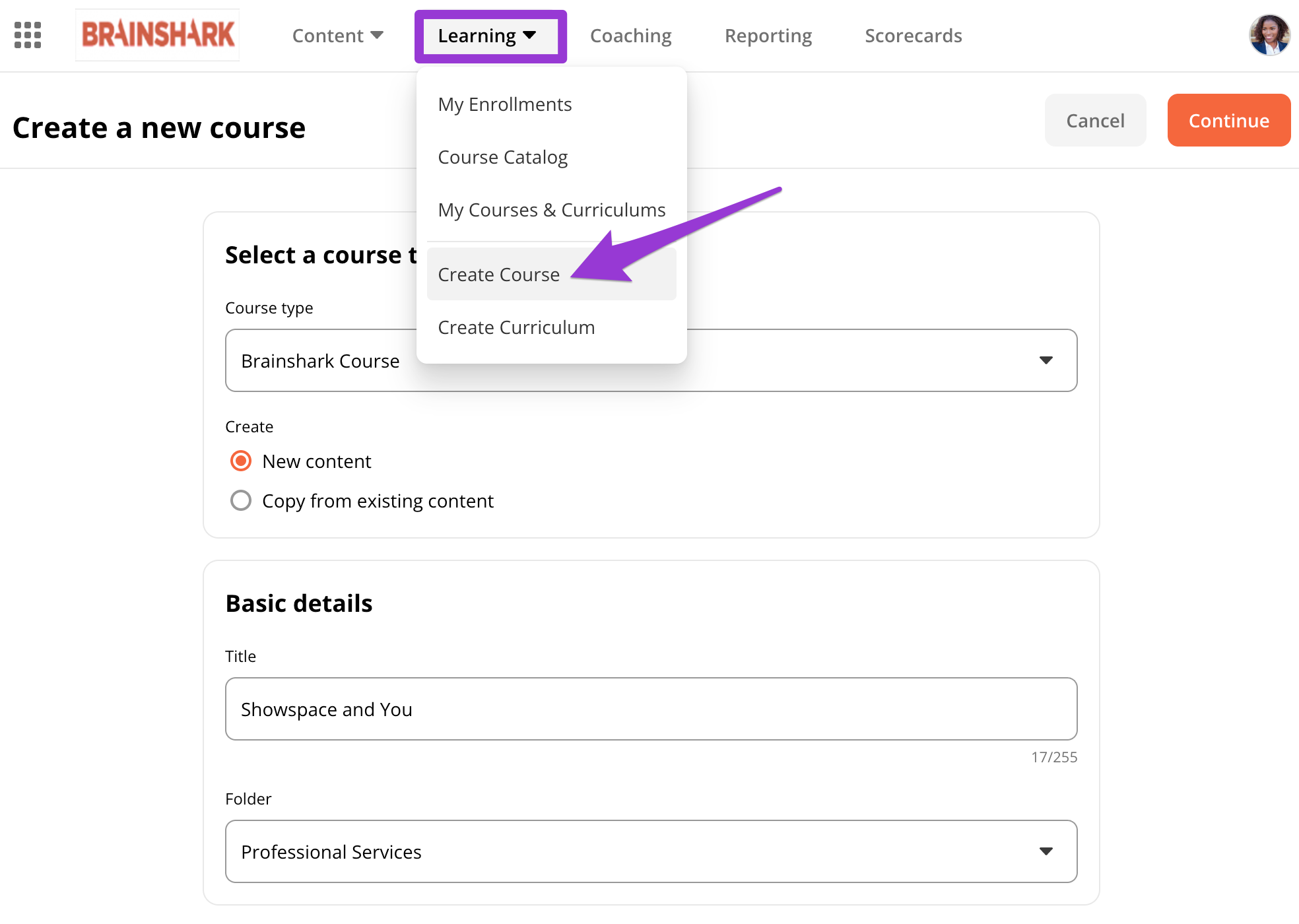Open Course Catalog from the menu
The image size is (1299, 924).
tap(552, 157)
